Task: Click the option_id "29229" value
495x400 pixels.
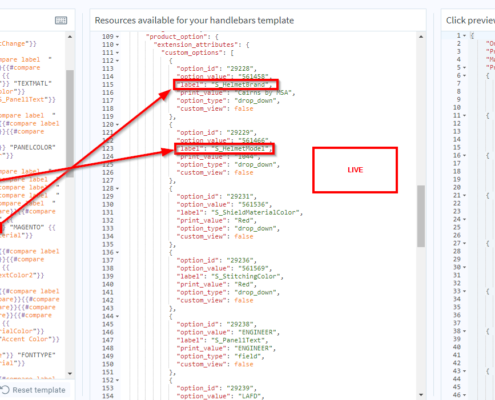Action: pyautogui.click(x=240, y=133)
